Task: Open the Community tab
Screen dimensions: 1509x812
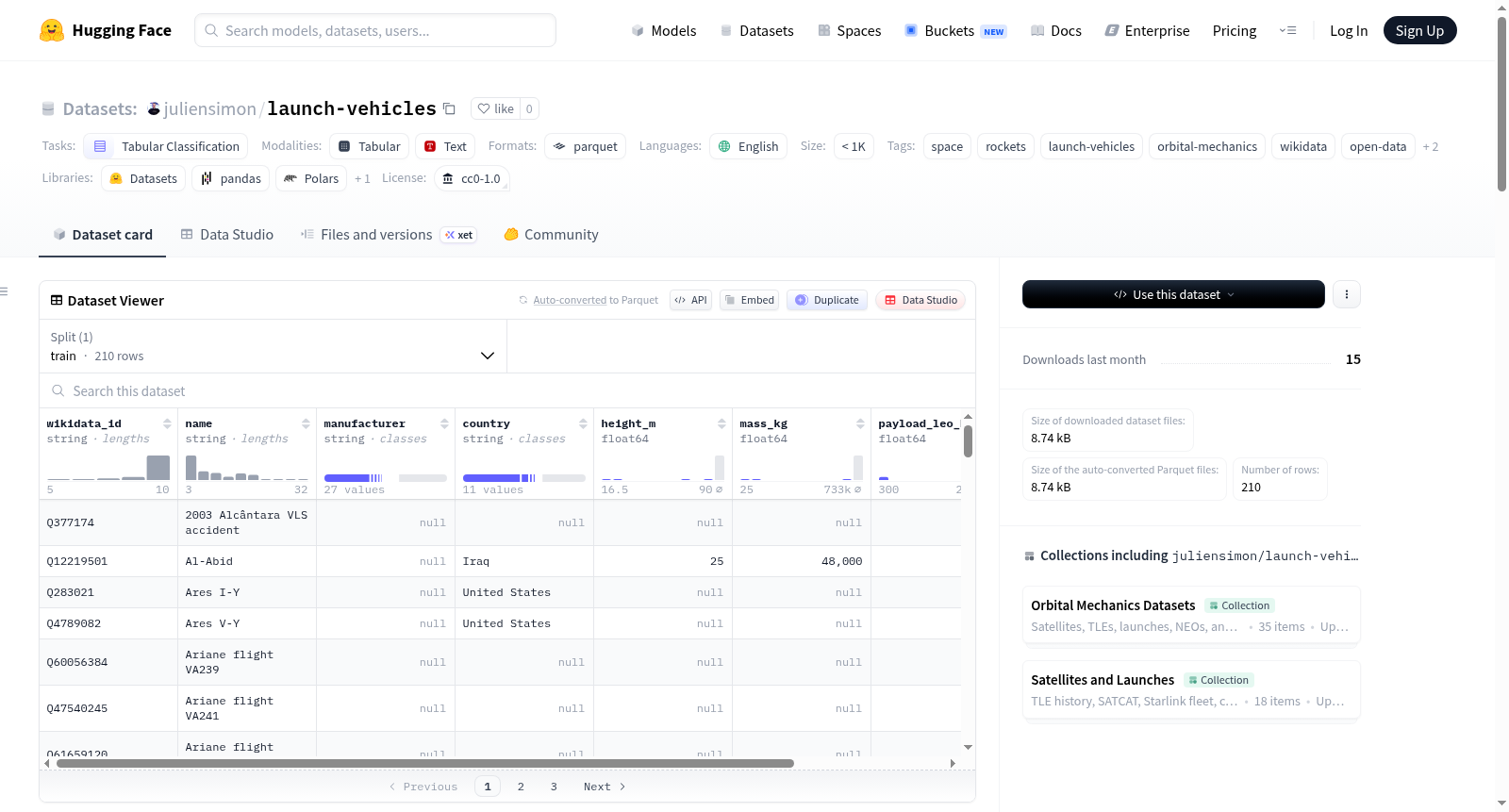Action: [x=551, y=235]
